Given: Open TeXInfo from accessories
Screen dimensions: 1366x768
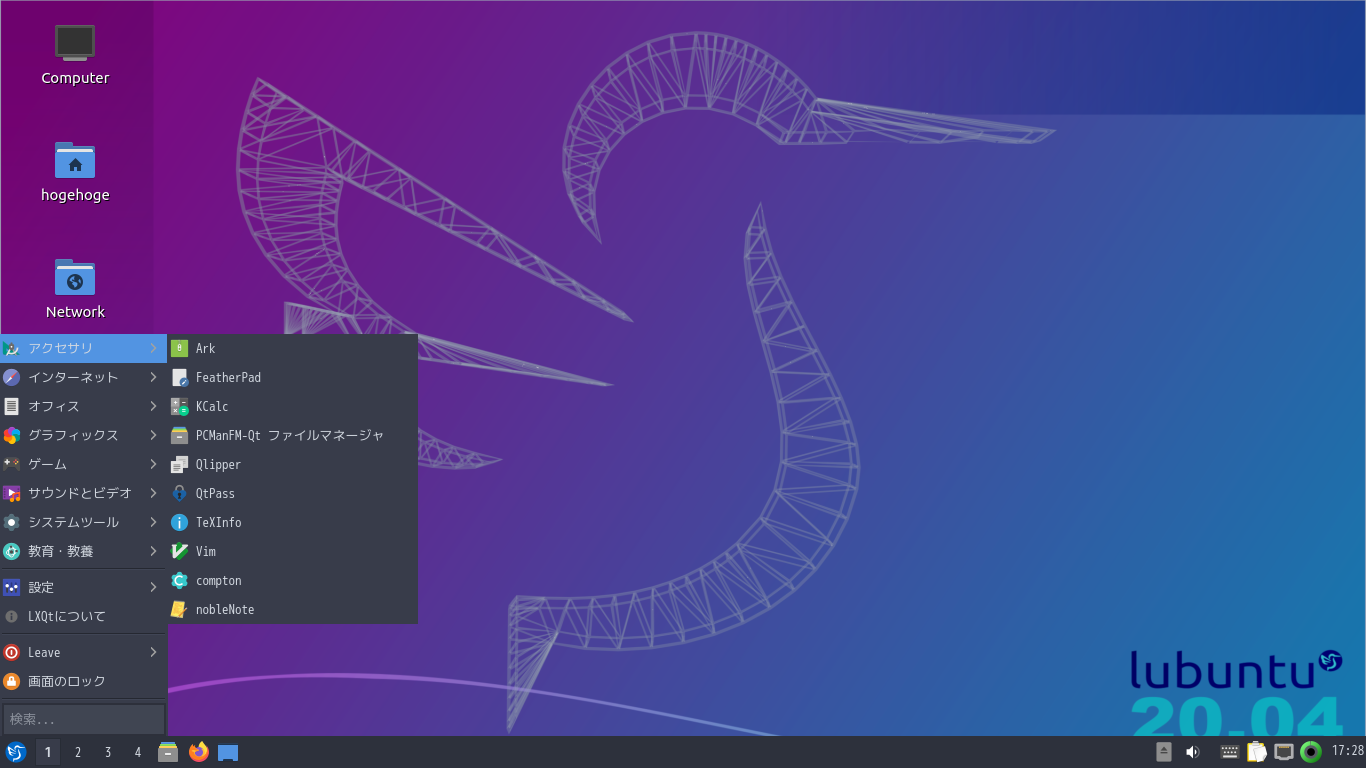Looking at the screenshot, I should (292, 522).
